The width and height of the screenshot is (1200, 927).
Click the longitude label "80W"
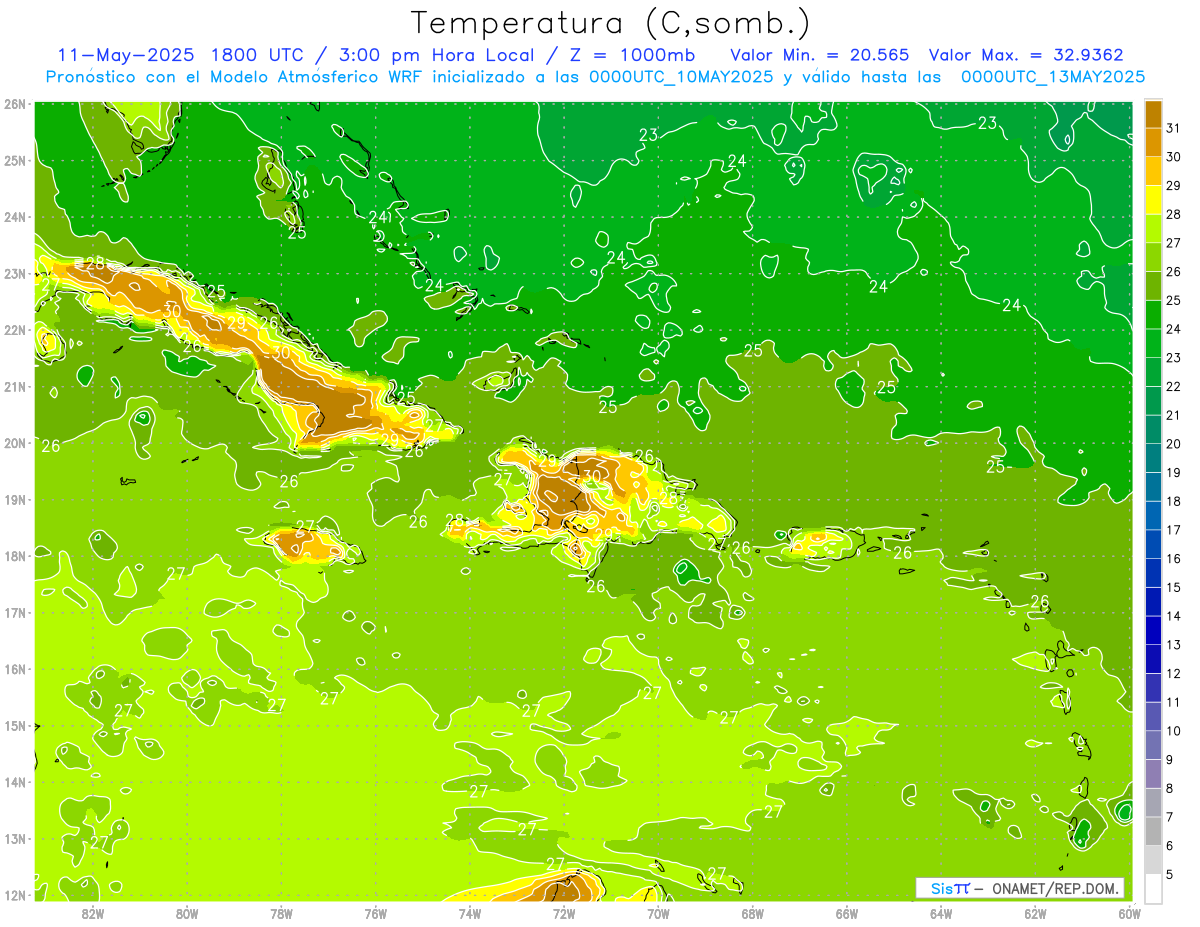click(x=187, y=913)
